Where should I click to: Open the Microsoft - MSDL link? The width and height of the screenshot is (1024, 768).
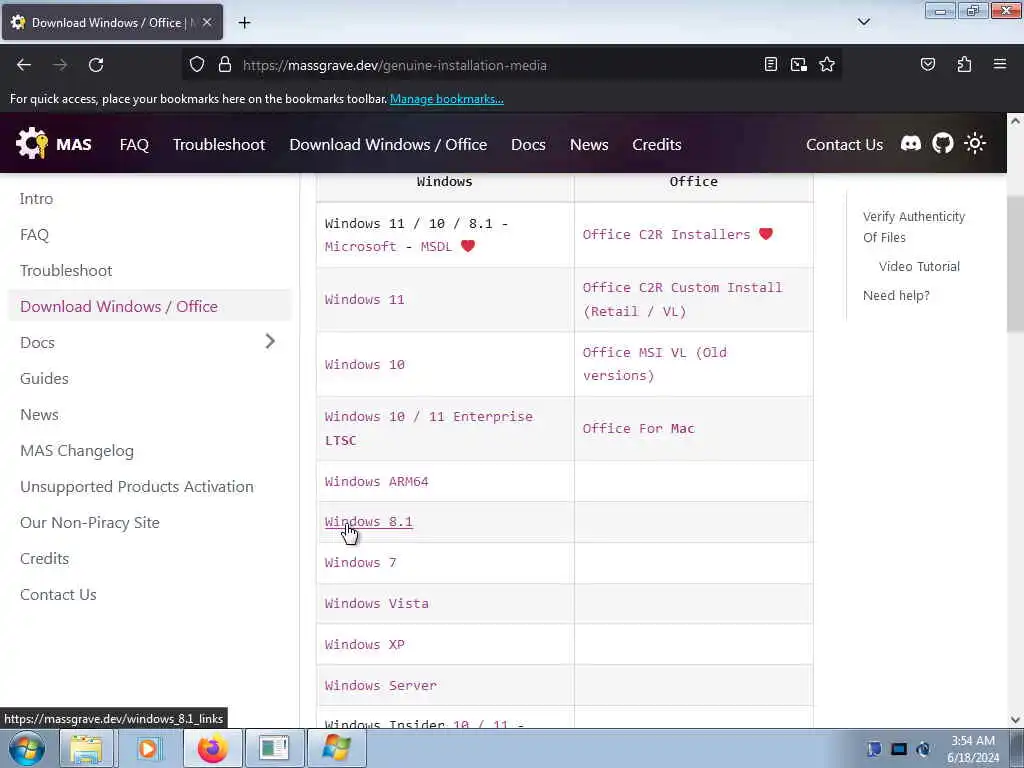pos(388,246)
